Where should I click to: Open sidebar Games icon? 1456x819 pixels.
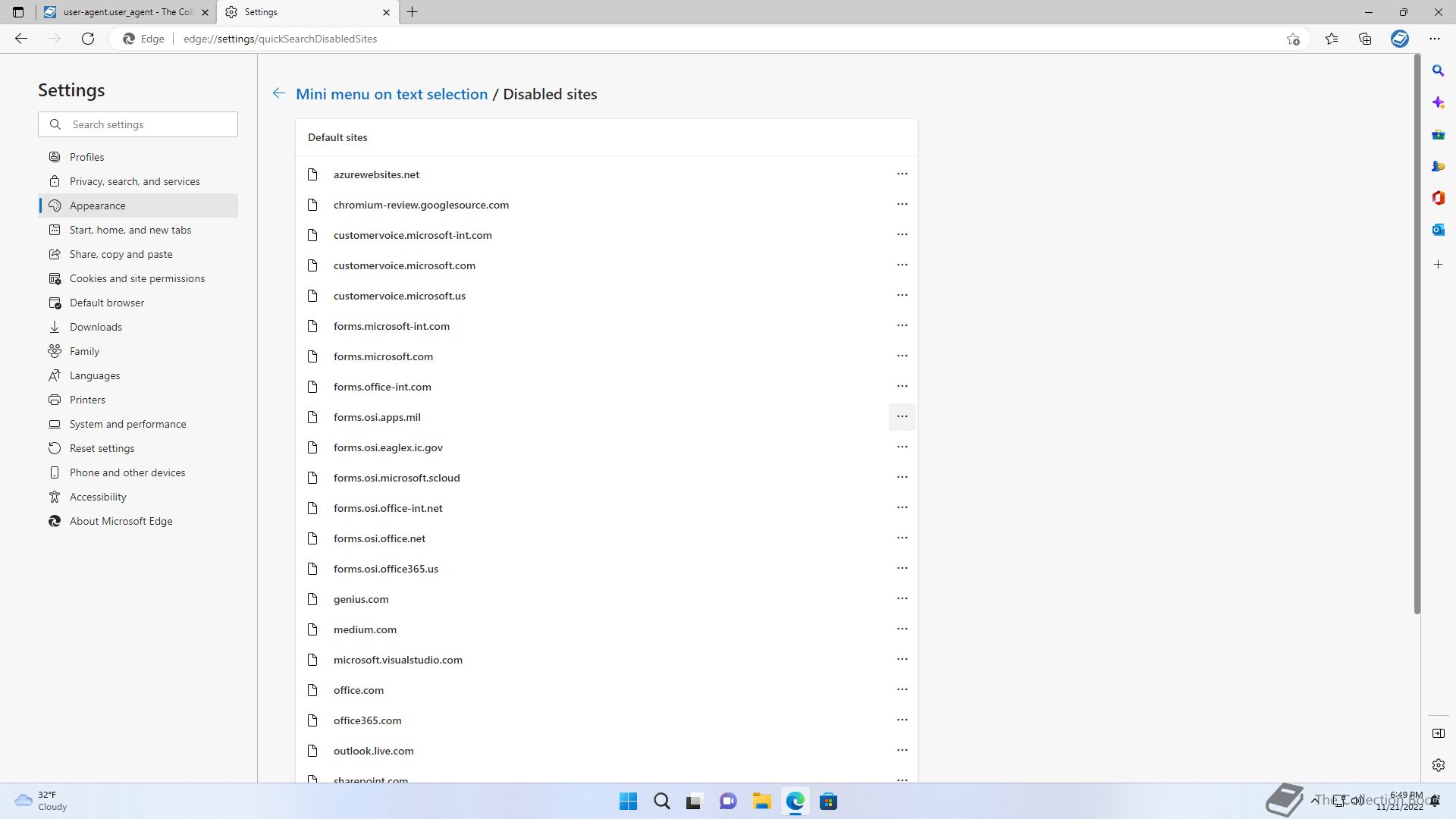click(1439, 166)
